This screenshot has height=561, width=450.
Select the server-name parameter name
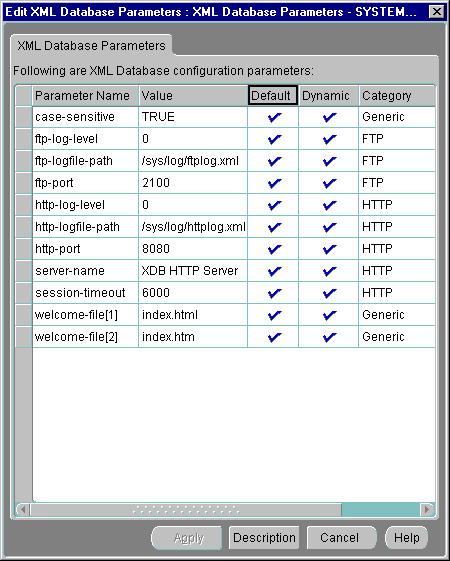pyautogui.click(x=85, y=271)
